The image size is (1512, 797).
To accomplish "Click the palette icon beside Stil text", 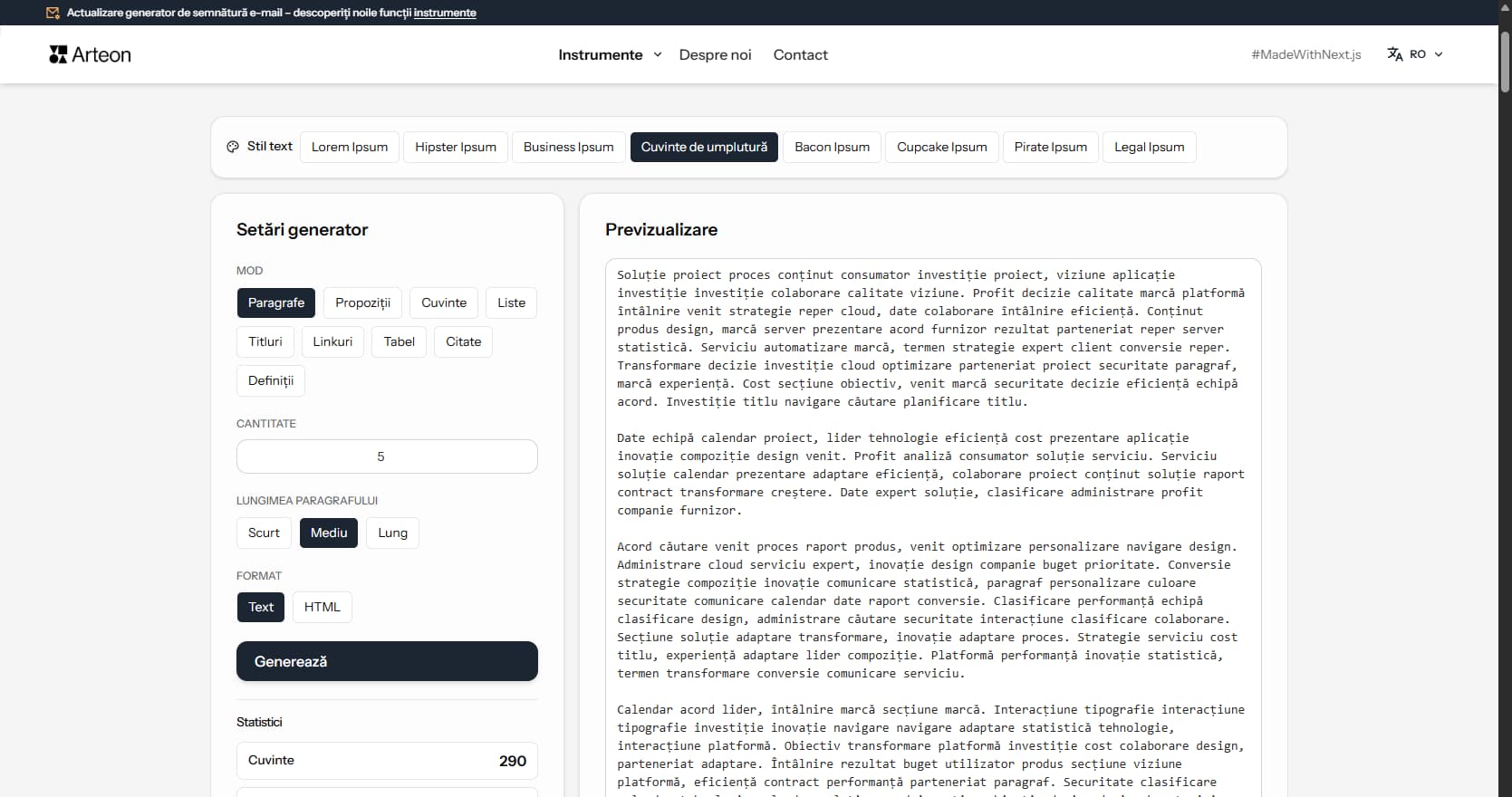I will tap(233, 147).
